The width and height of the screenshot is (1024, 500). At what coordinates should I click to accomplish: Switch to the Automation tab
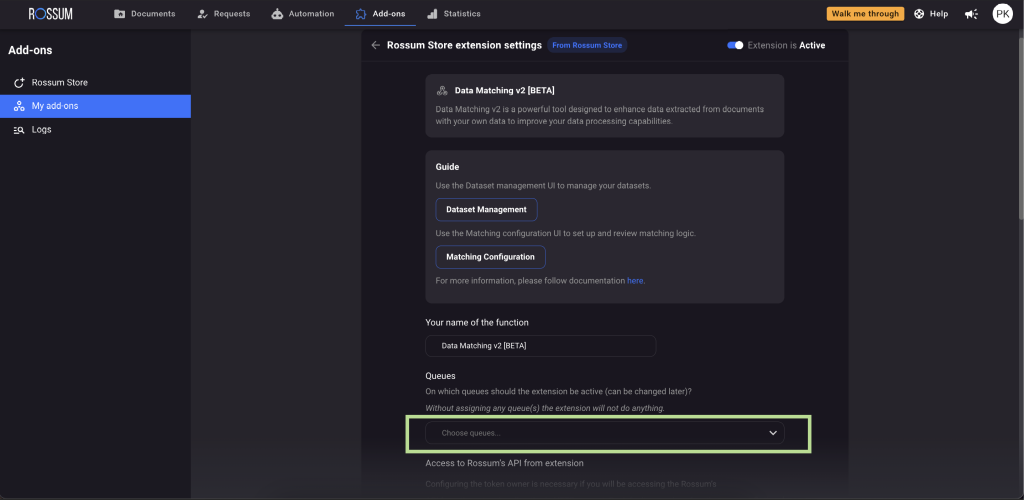click(x=302, y=14)
